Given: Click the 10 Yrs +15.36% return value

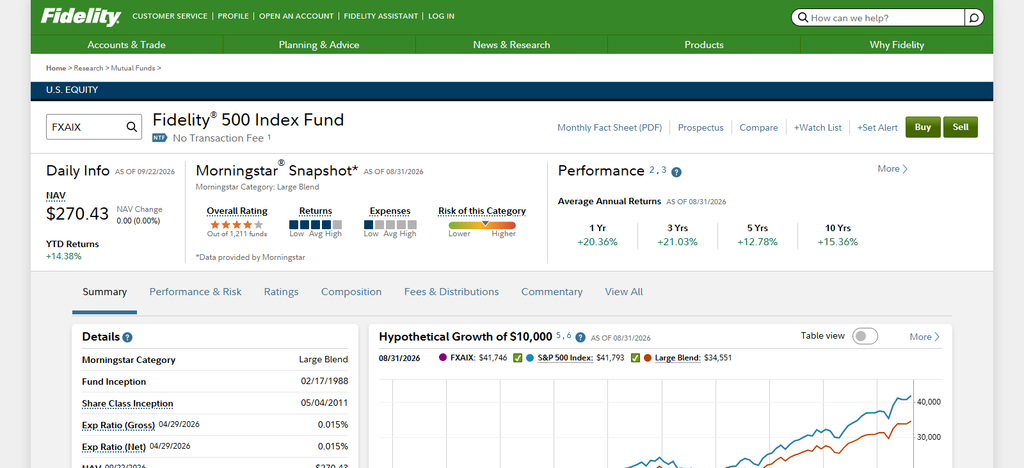Looking at the screenshot, I should coord(837,242).
